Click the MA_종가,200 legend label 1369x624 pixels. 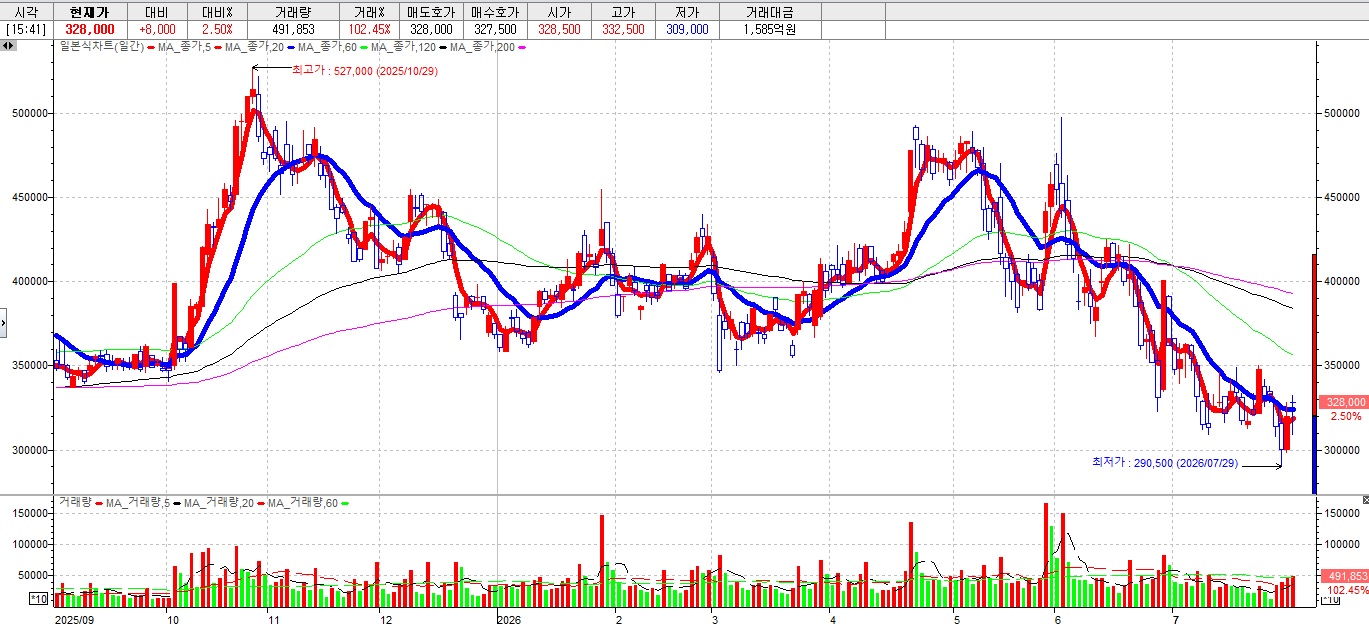pyautogui.click(x=481, y=47)
